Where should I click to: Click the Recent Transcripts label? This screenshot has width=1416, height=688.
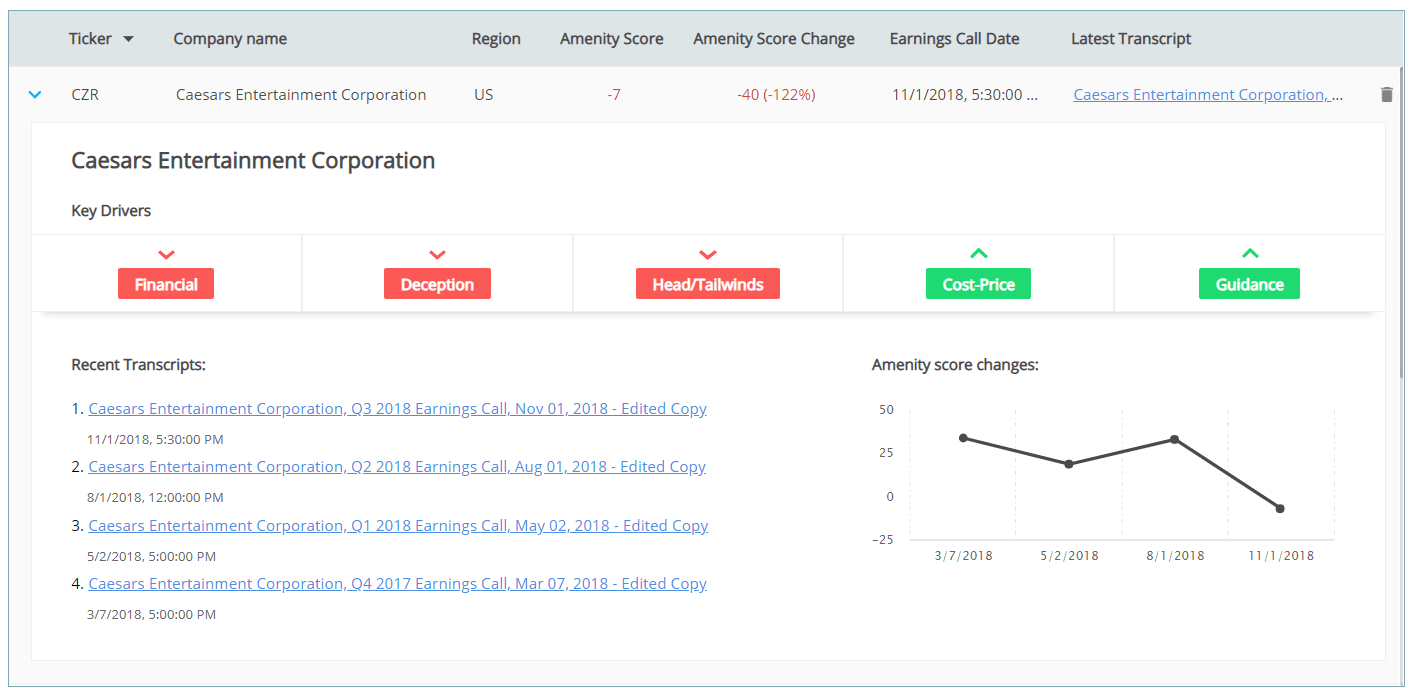point(138,365)
